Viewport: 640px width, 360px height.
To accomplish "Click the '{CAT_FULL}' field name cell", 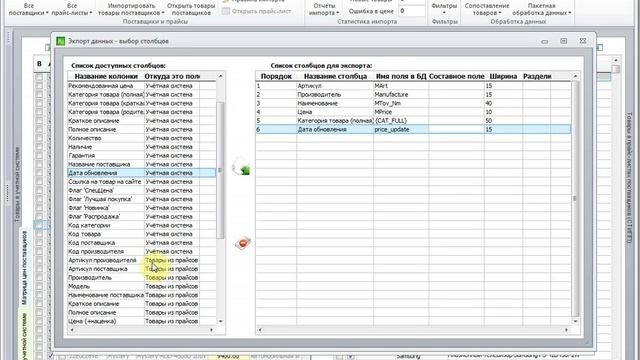I will point(401,120).
